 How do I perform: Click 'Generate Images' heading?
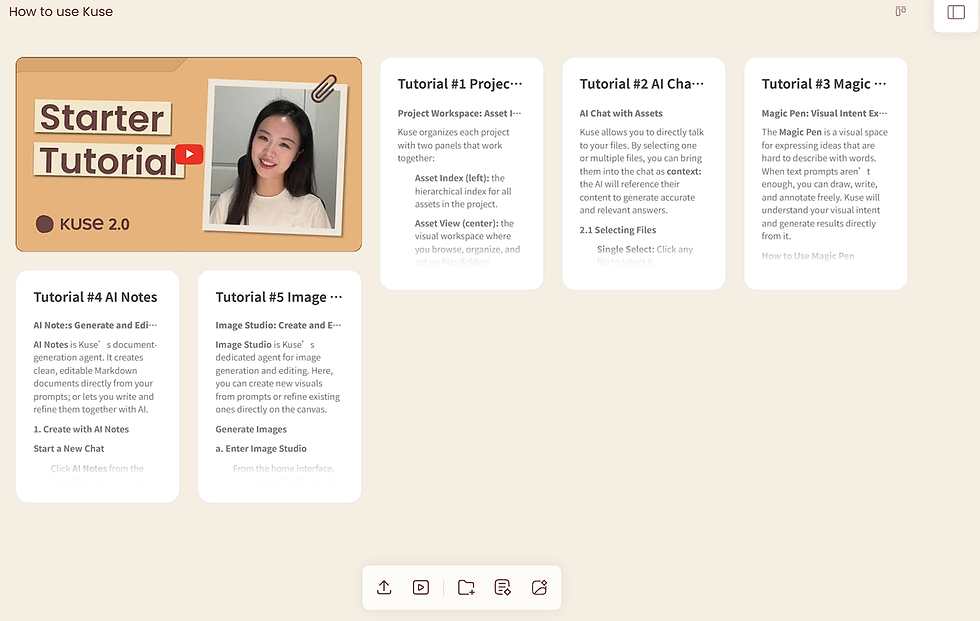click(x=251, y=429)
